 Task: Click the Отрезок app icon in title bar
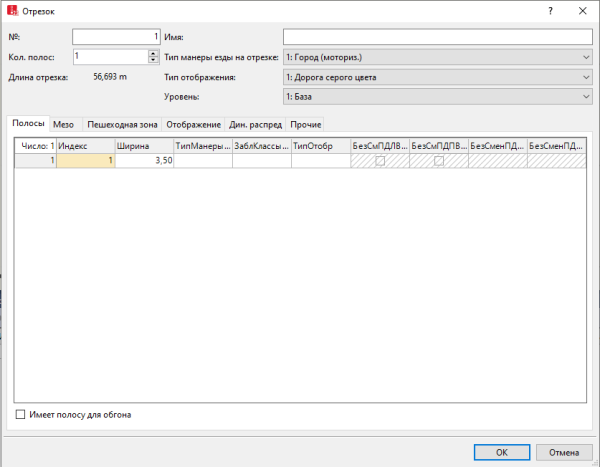(11, 10)
